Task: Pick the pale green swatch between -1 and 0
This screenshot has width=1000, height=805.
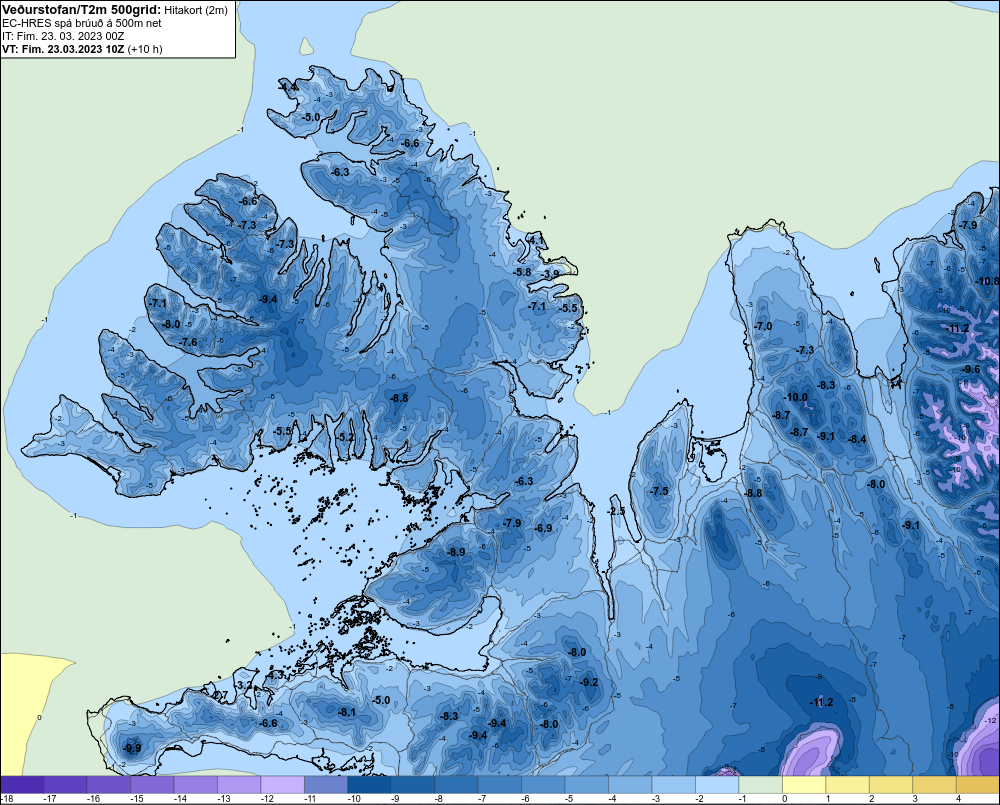Action: pos(760,785)
